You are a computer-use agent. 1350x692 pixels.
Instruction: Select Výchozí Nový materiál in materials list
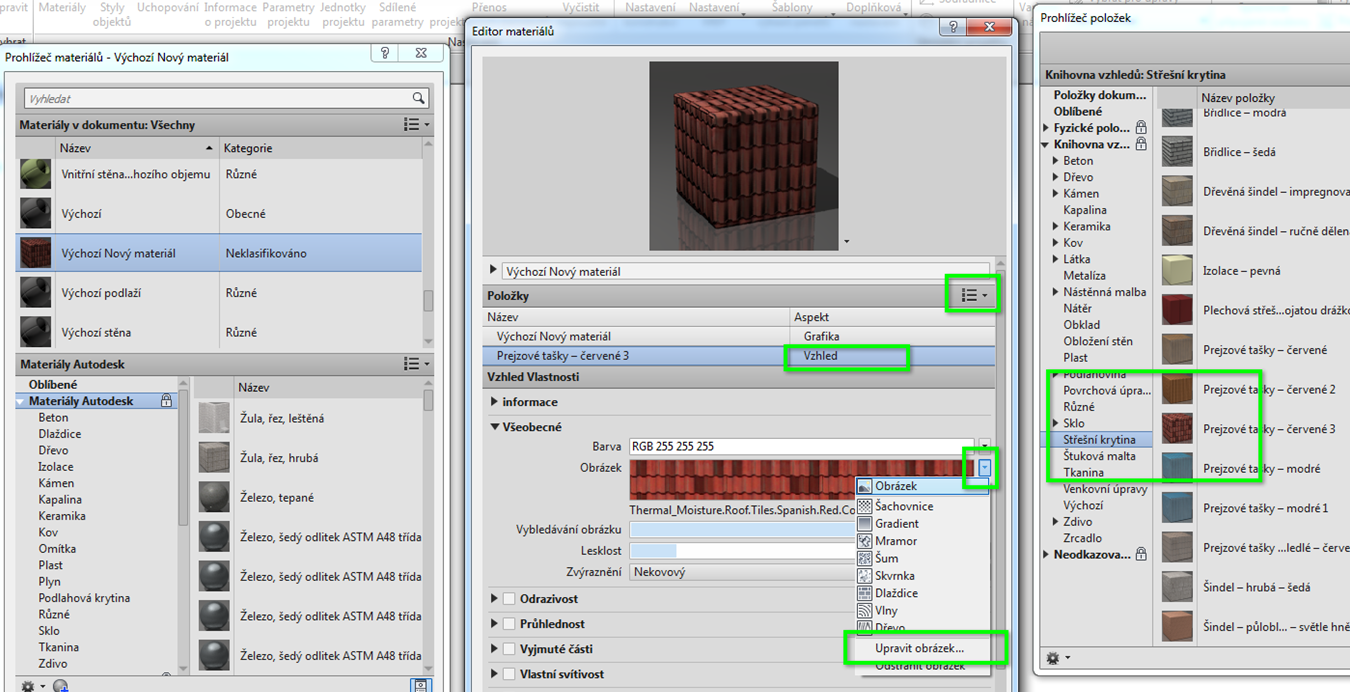(118, 253)
